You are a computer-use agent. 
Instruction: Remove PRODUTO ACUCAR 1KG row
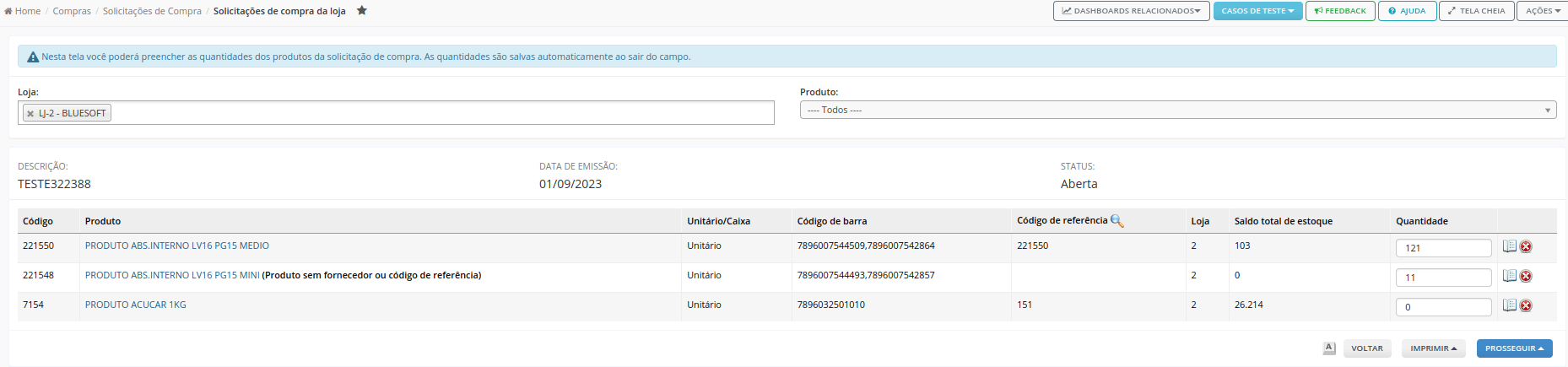tap(1526, 306)
